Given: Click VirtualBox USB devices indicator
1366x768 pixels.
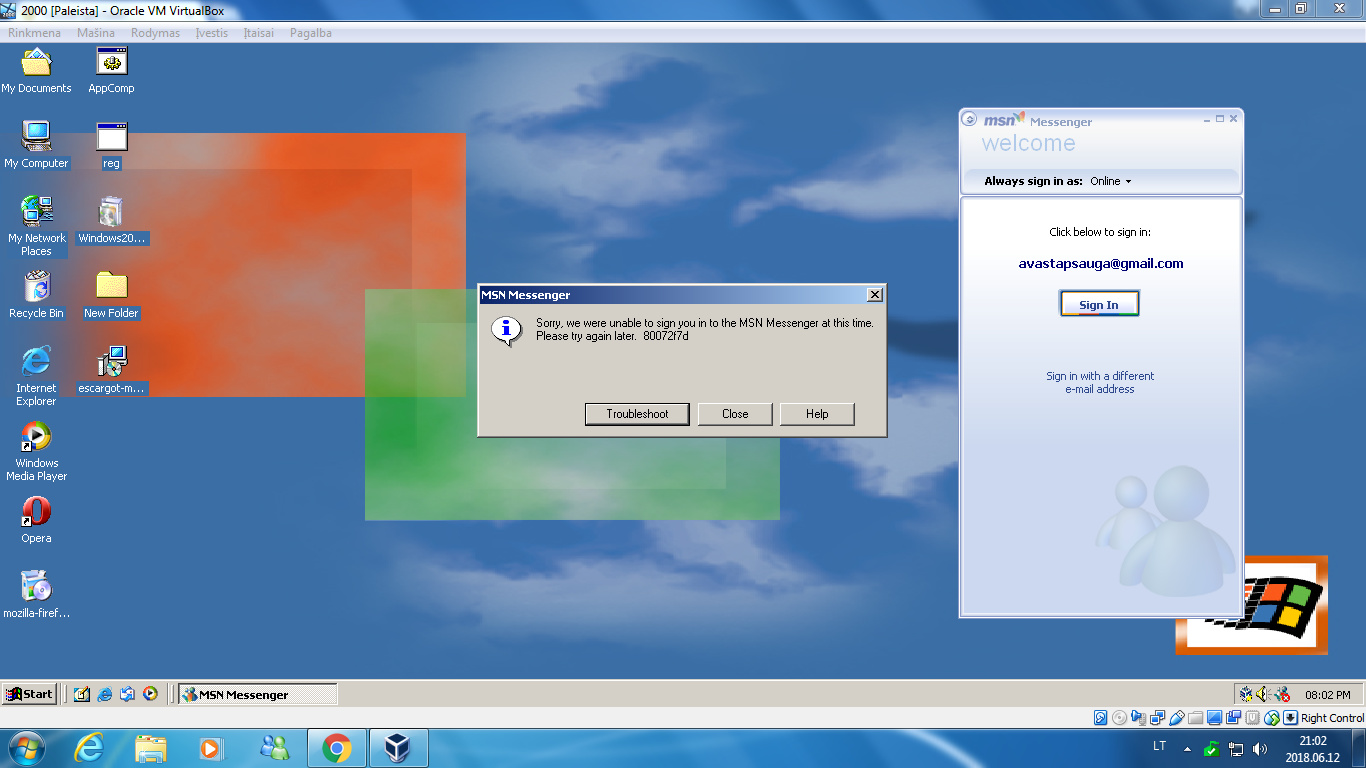Looking at the screenshot, I should tap(1176, 718).
